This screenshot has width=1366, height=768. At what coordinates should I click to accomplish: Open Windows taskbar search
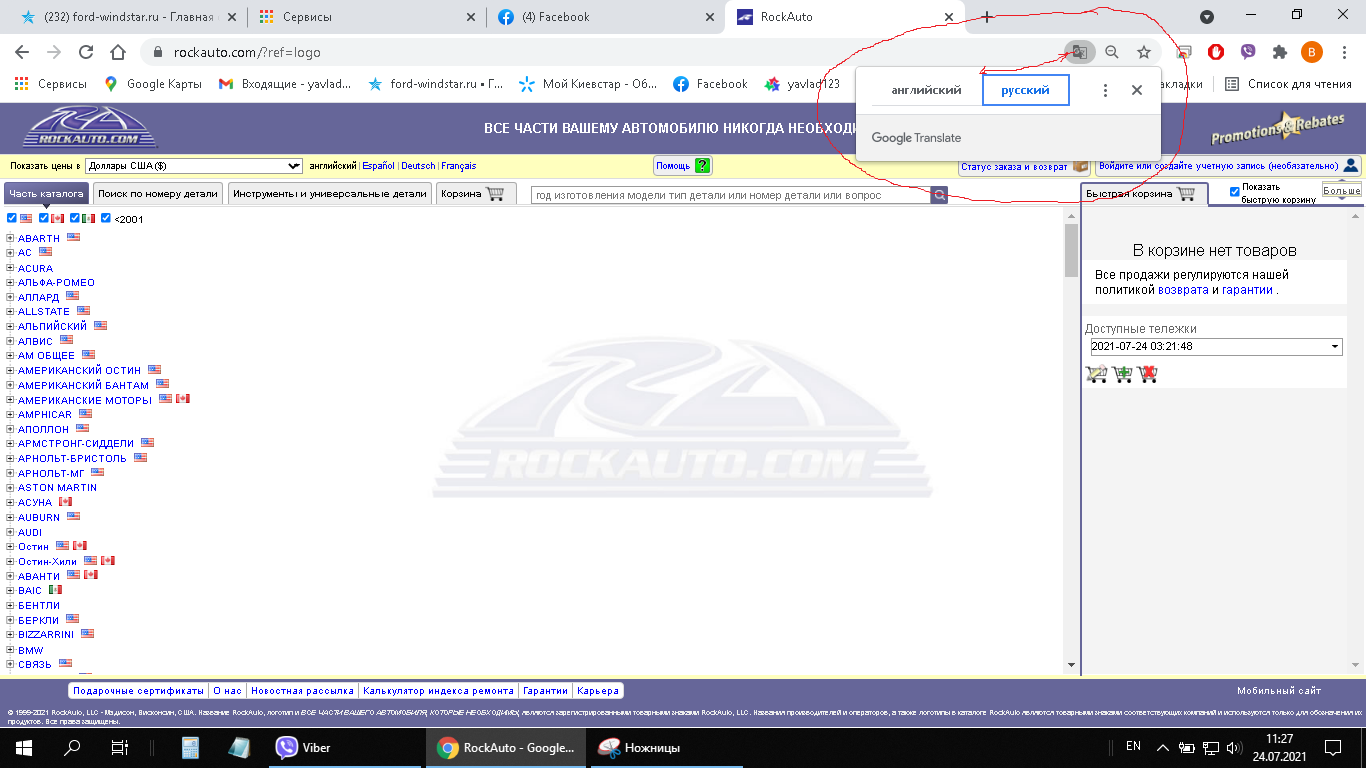(x=72, y=747)
